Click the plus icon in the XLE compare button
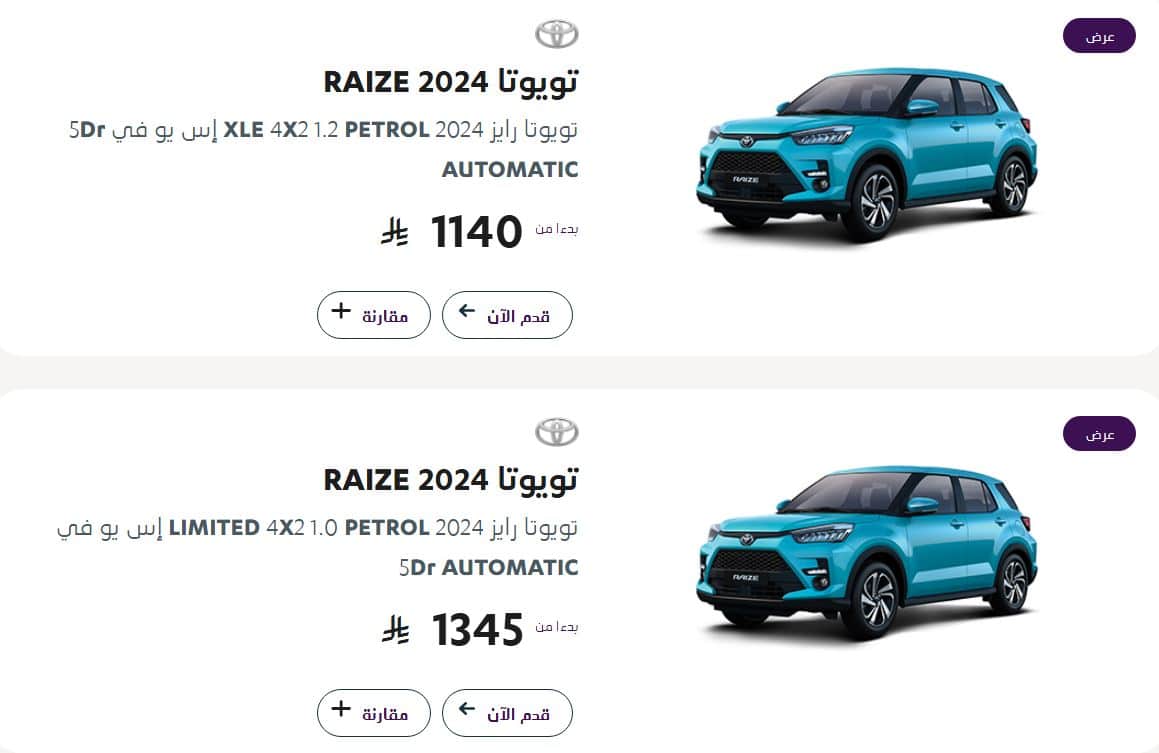The width and height of the screenshot is (1159, 753). (341, 310)
